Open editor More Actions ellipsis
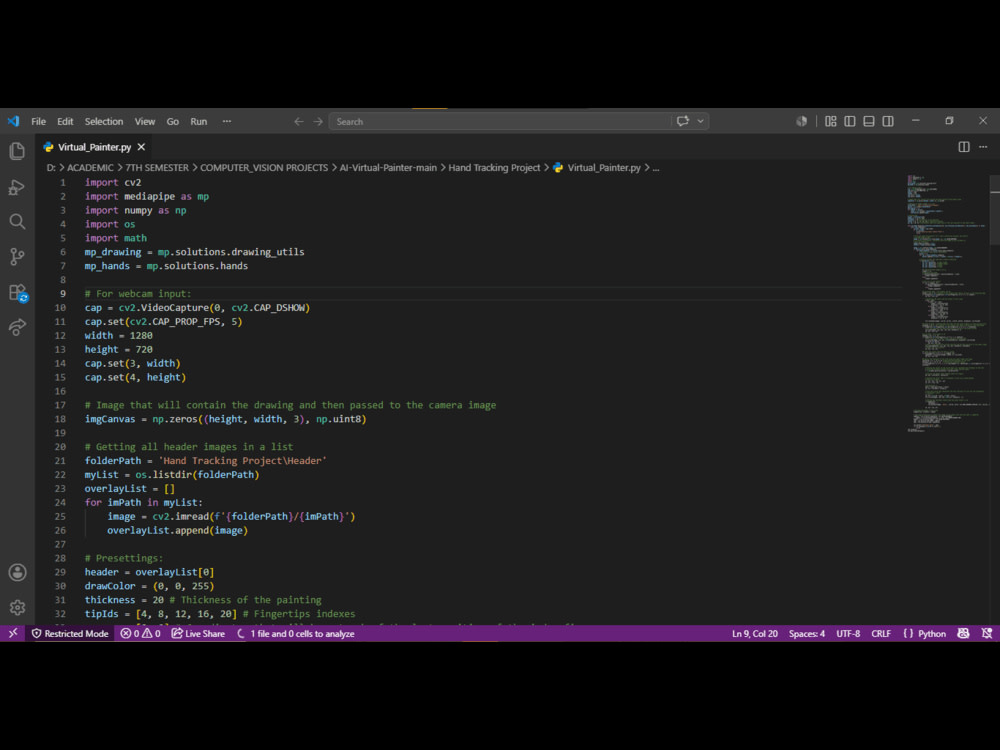The height and width of the screenshot is (750, 1000). [983, 147]
